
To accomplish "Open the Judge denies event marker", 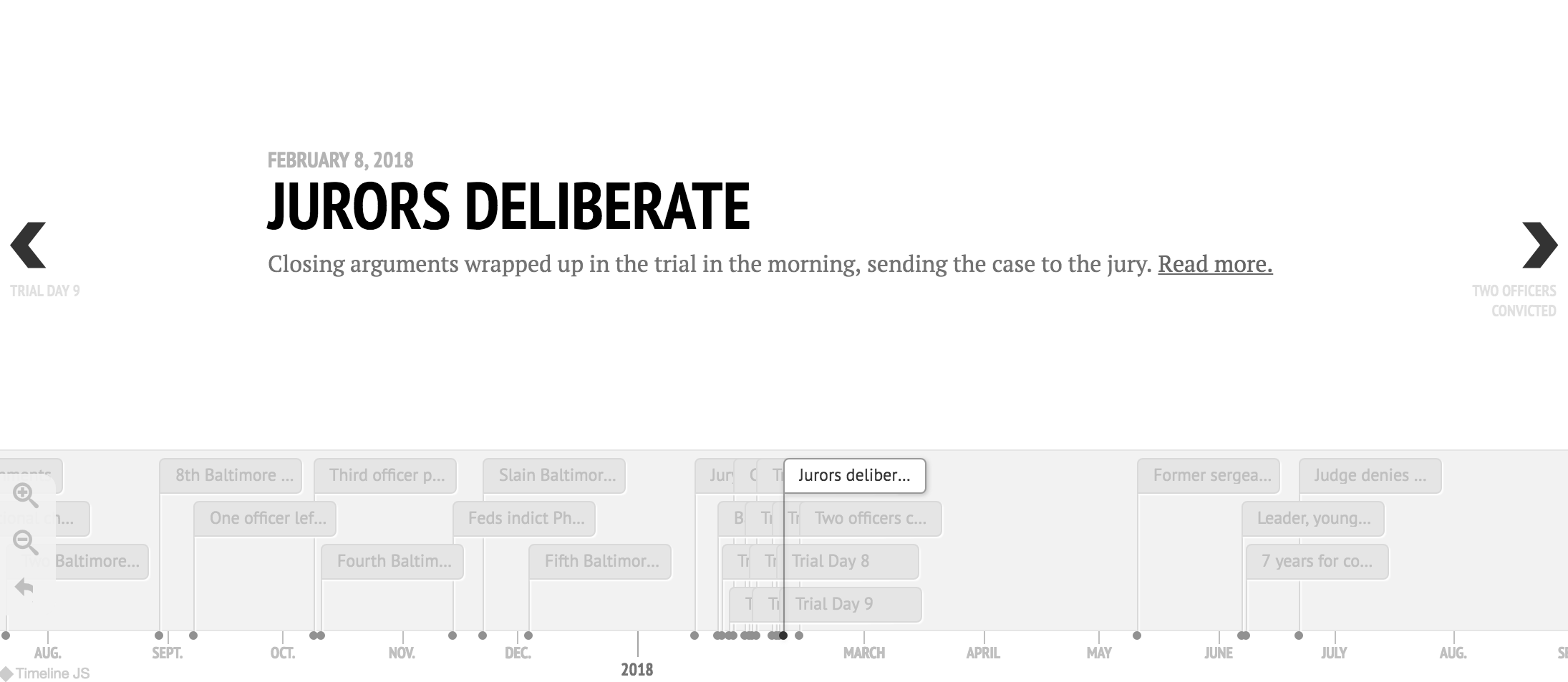I will pos(1370,476).
